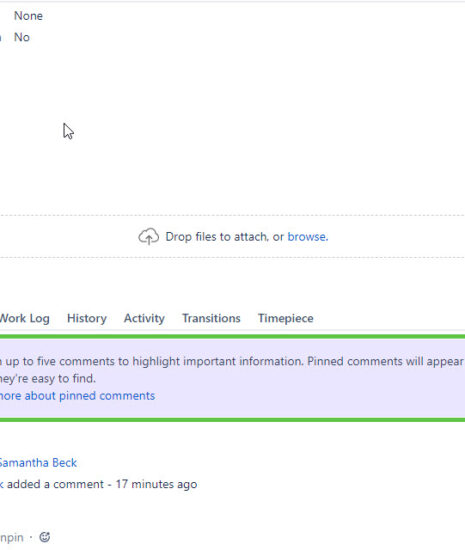Open the emoji reaction picker icon
465x550 pixels.
[45, 537]
